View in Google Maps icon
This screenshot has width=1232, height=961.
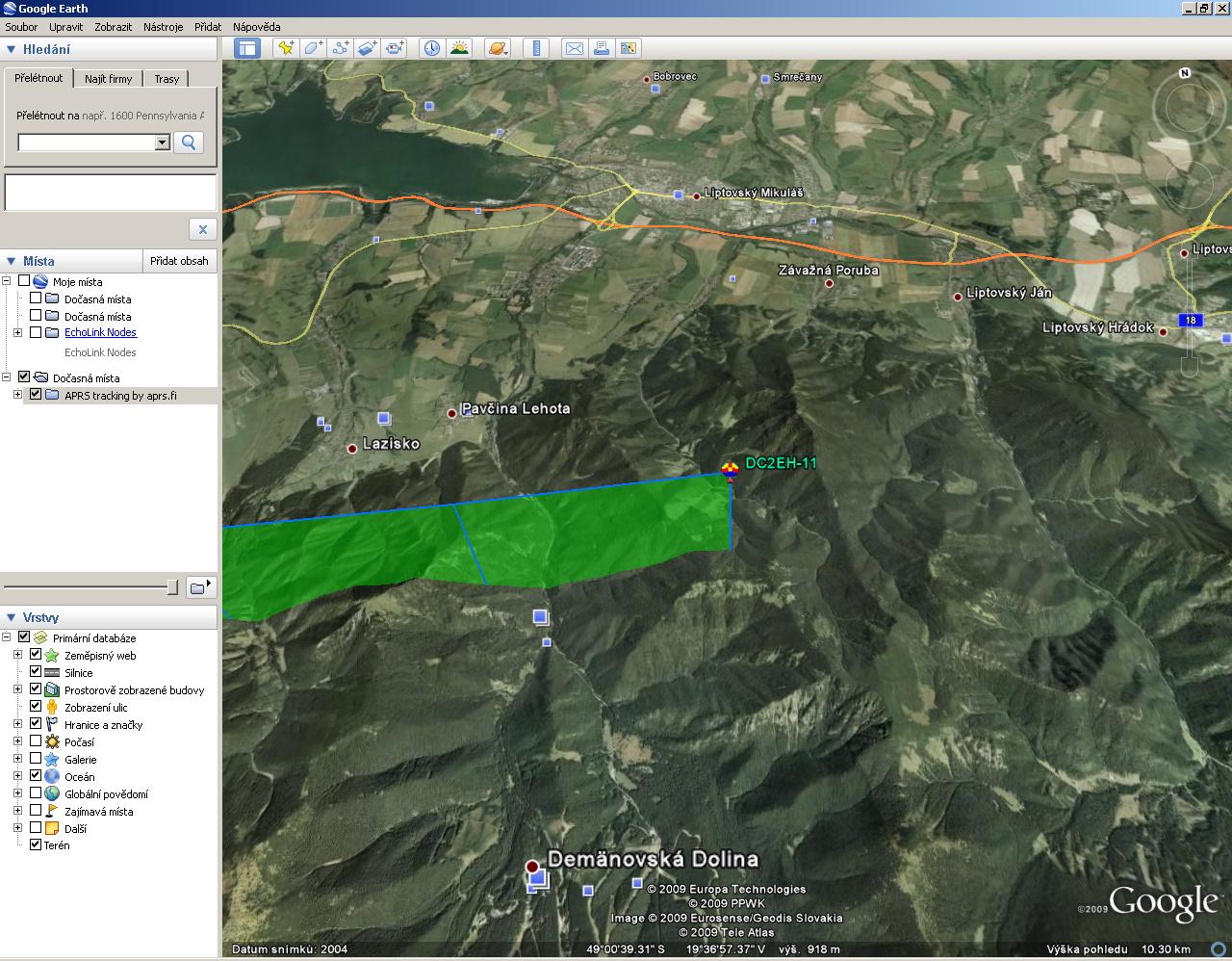point(629,48)
